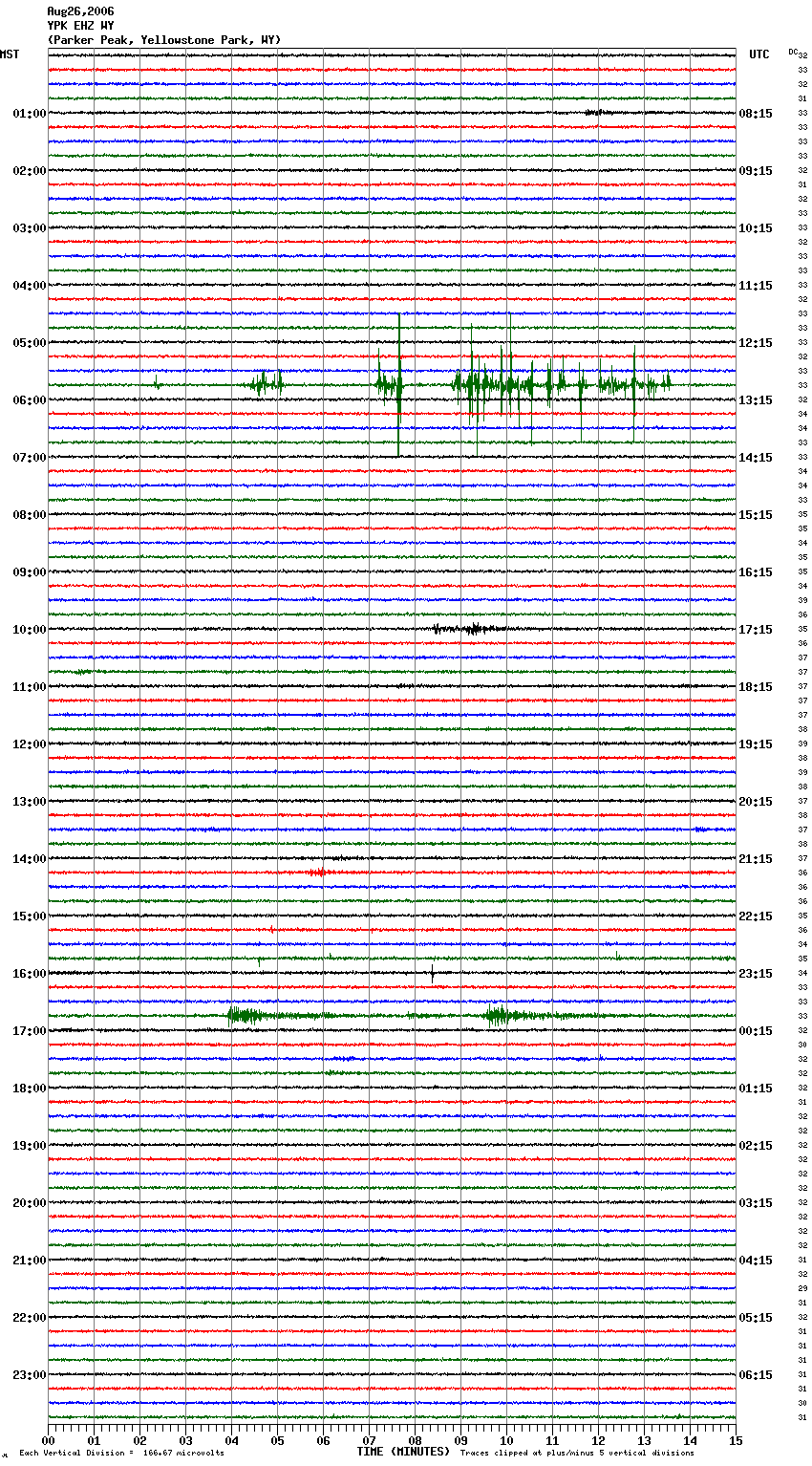Pick the 15:00 MST time label
This screenshot has height=1466, width=812.
30,916
